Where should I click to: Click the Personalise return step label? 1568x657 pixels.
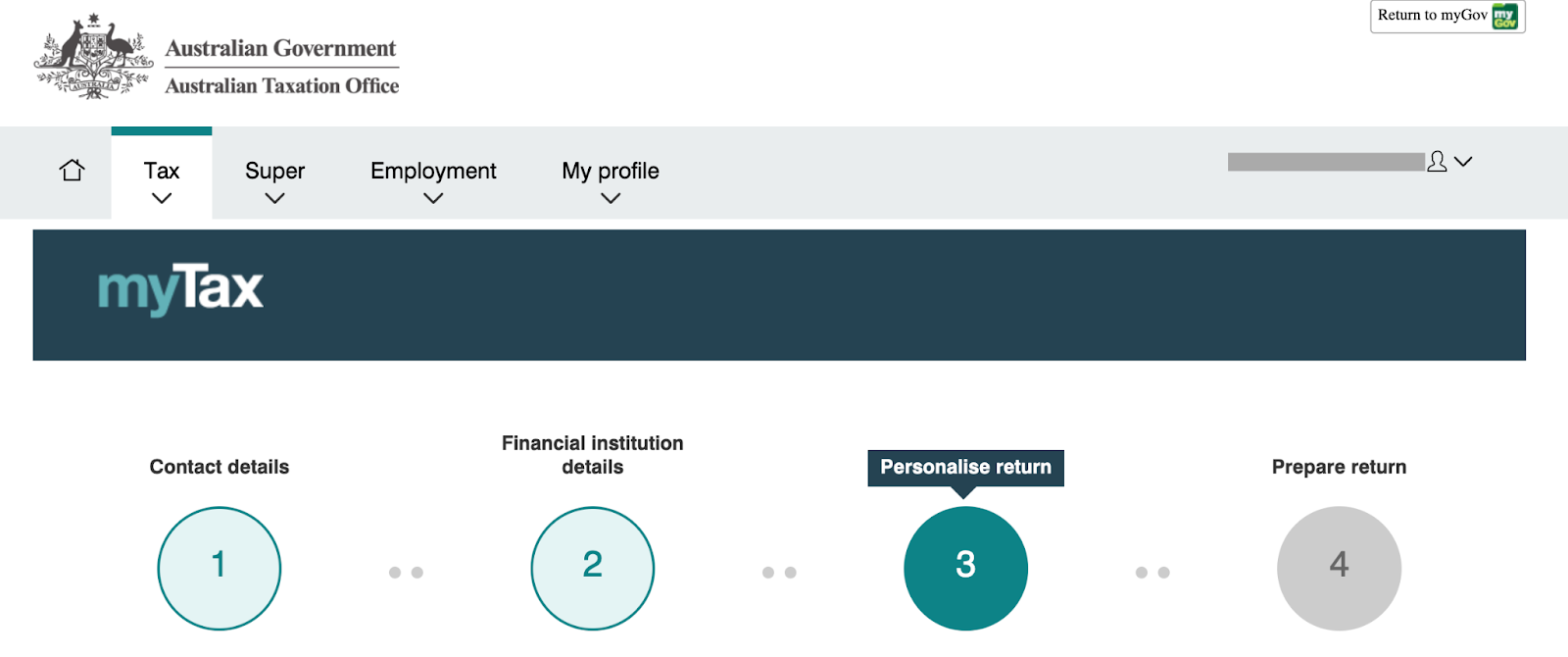tap(965, 468)
